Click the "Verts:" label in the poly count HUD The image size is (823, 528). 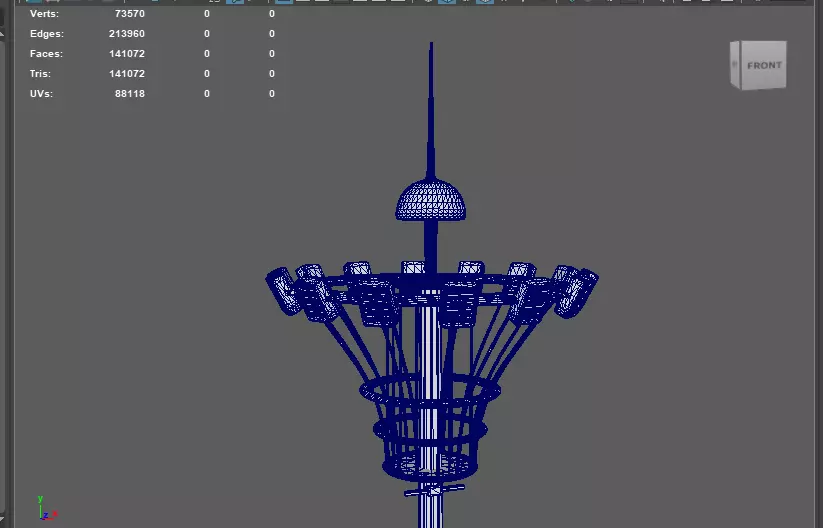(x=44, y=14)
